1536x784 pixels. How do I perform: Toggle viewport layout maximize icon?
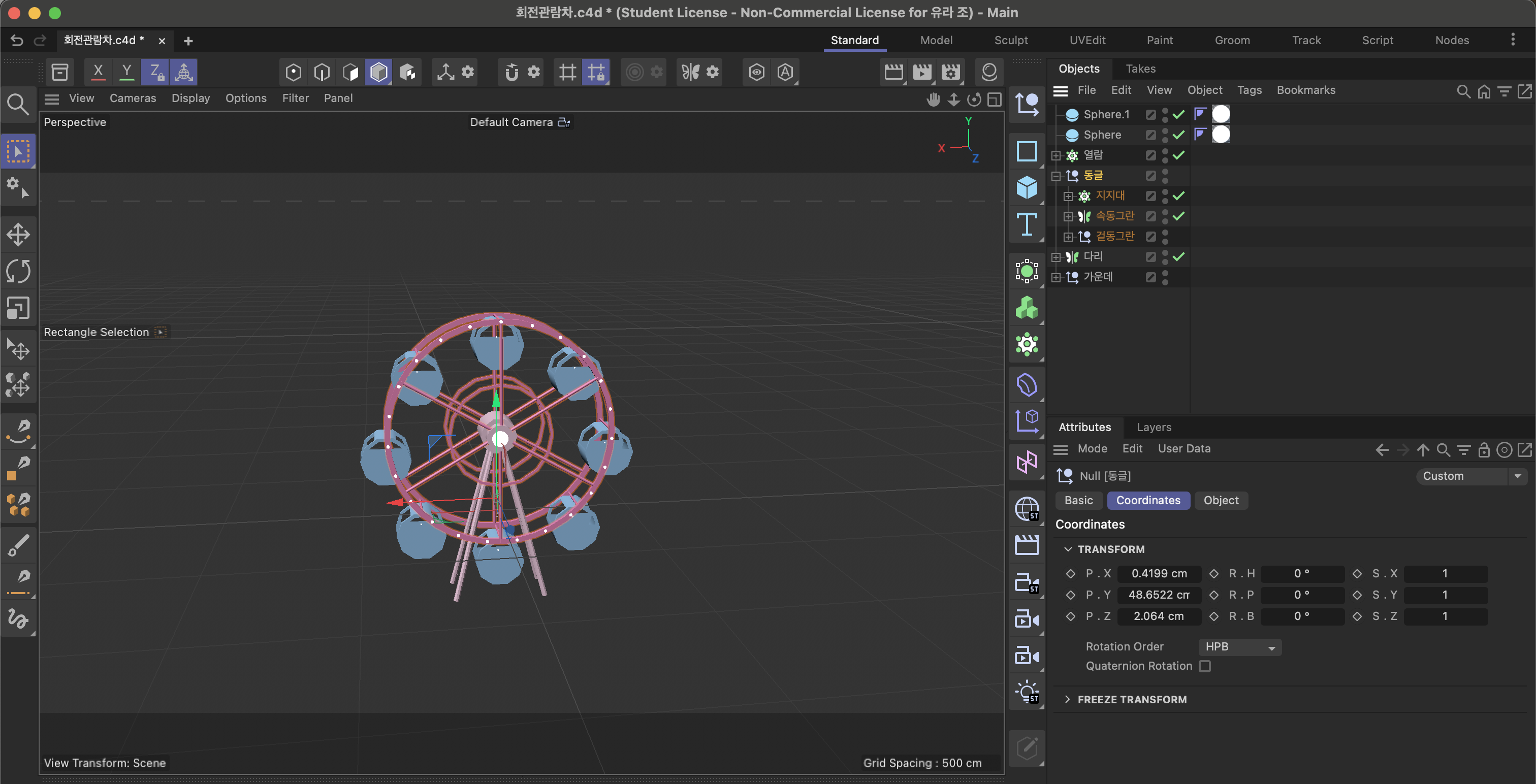tap(994, 100)
